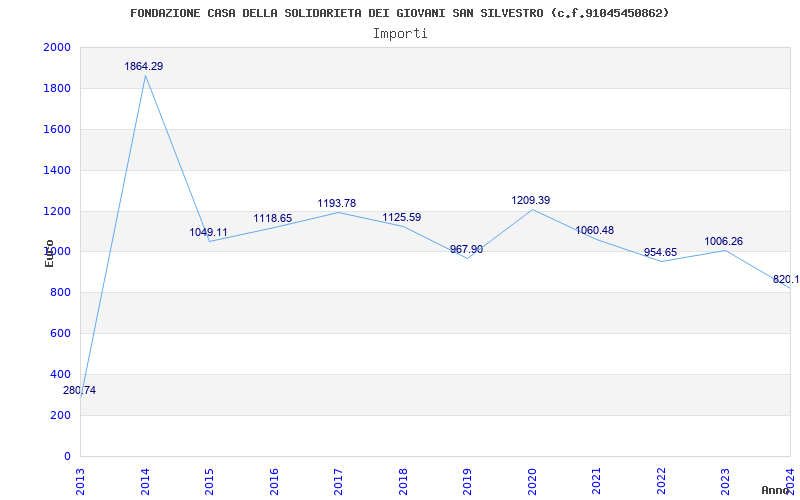The image size is (800, 500).
Task: Click the chart title mentioning FONDAZIONE CASA DELLA SOLIDARIETA
Action: coord(399,14)
